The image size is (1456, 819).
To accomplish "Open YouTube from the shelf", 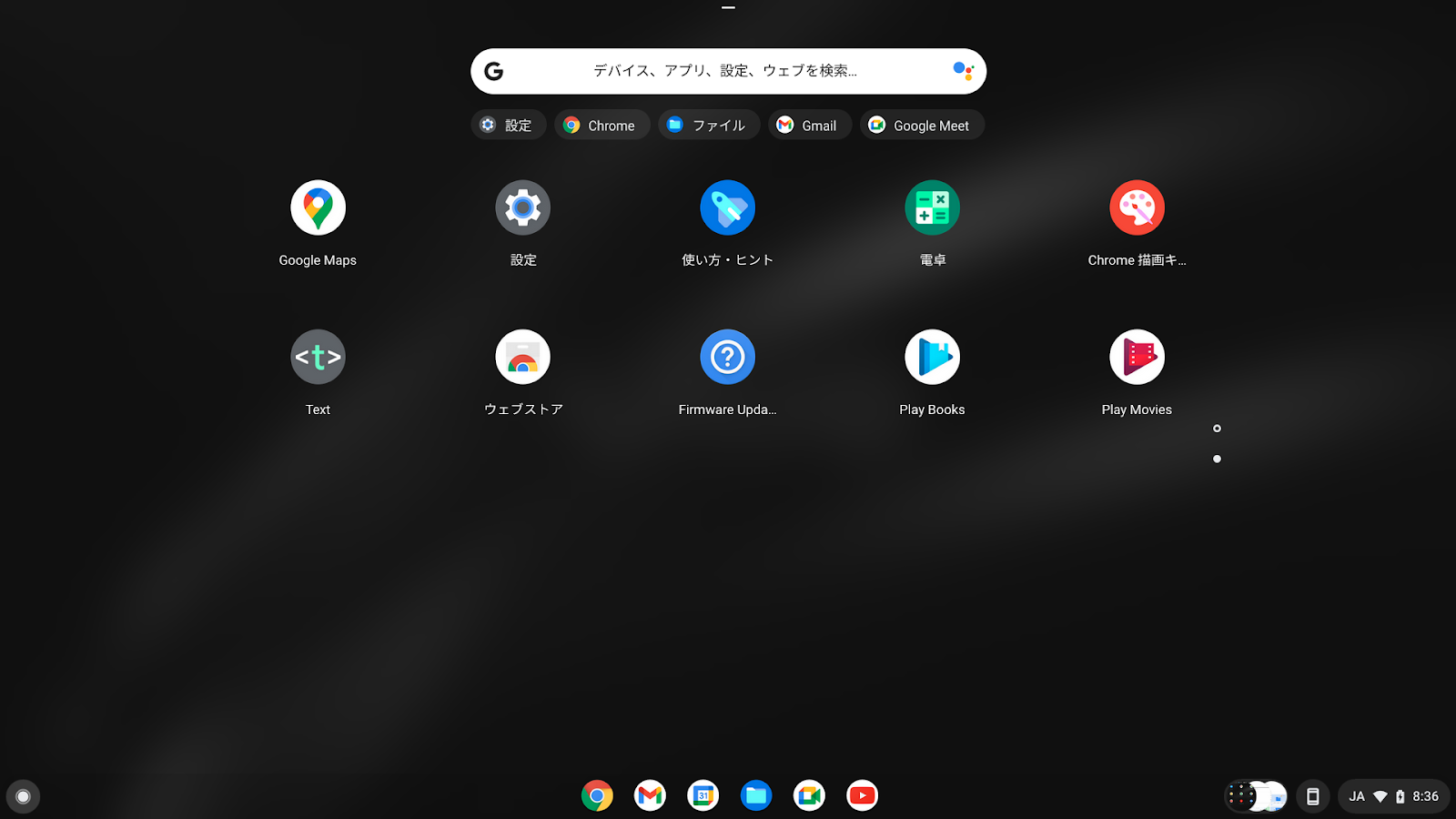I will pyautogui.click(x=862, y=796).
